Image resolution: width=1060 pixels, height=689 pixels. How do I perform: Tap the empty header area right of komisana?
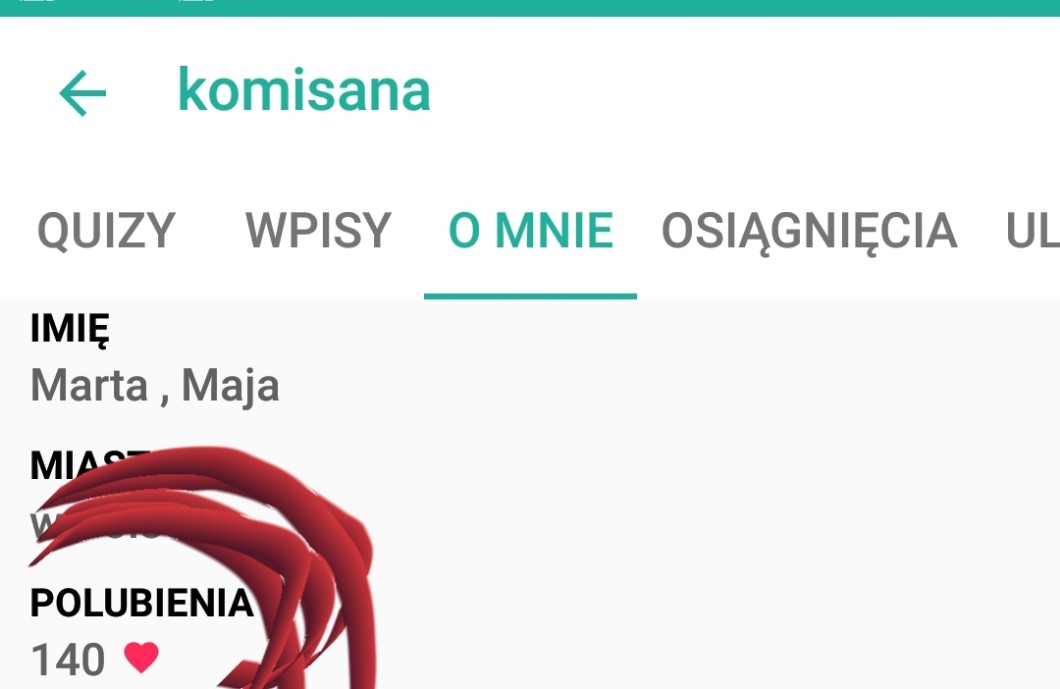pyautogui.click(x=744, y=91)
